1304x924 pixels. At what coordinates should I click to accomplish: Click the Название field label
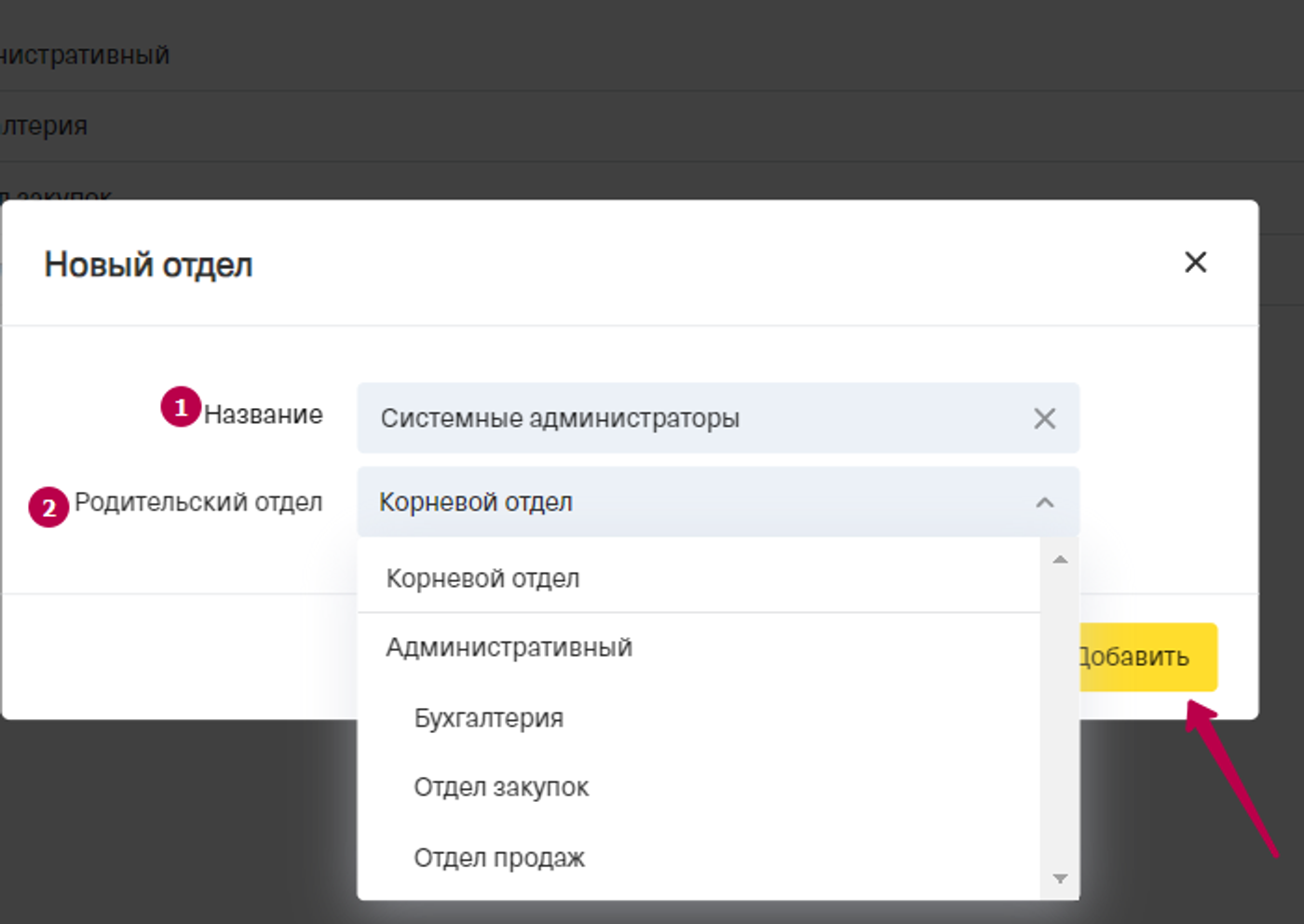[264, 414]
